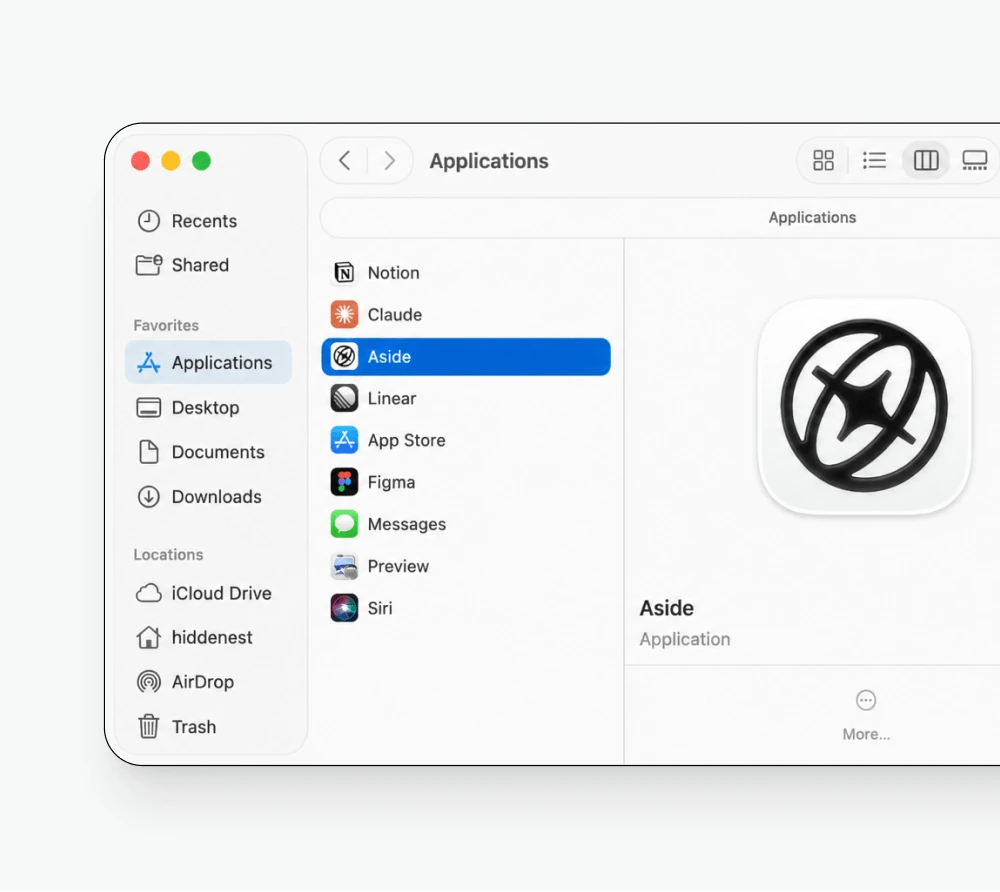The height and width of the screenshot is (892, 1000).
Task: Click the Downloads arrow icon
Action: (x=149, y=497)
